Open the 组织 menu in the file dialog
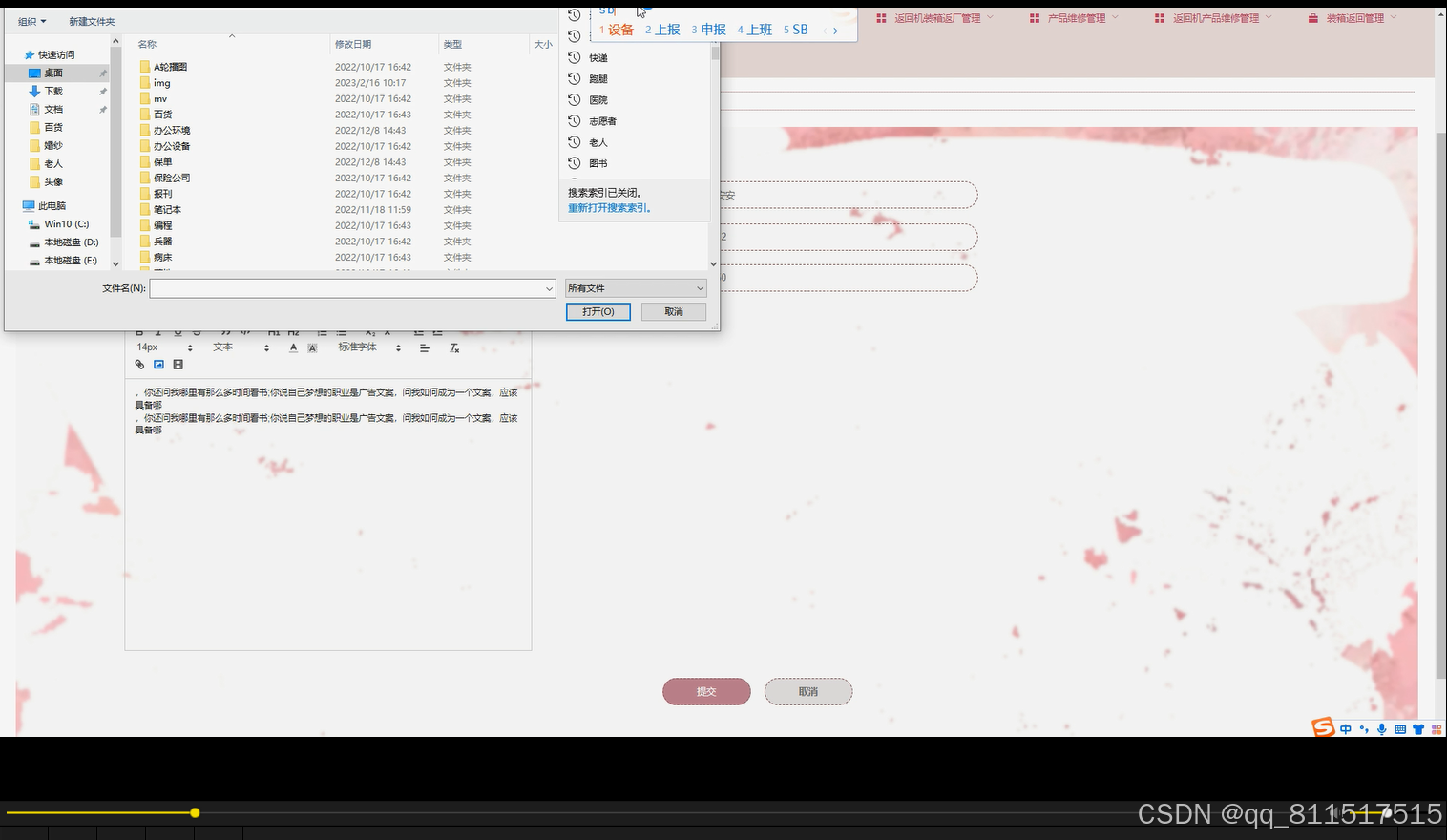Screen dimensions: 1447x840 coord(29,21)
